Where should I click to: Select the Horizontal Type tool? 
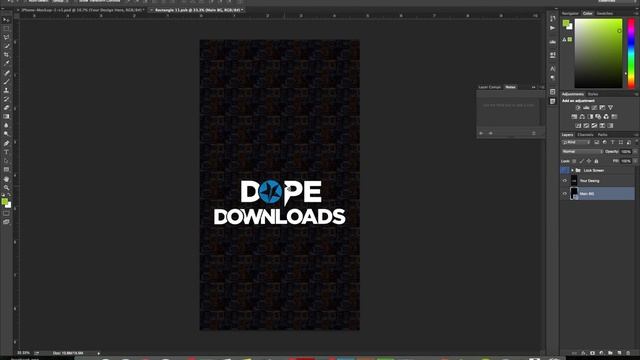click(6, 152)
